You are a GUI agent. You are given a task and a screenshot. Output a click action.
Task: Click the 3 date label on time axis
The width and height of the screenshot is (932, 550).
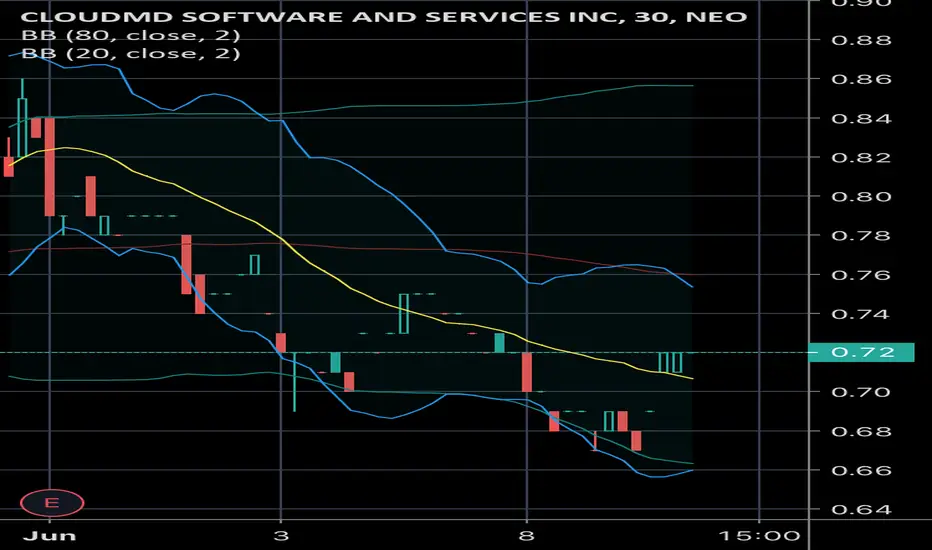coord(281,536)
